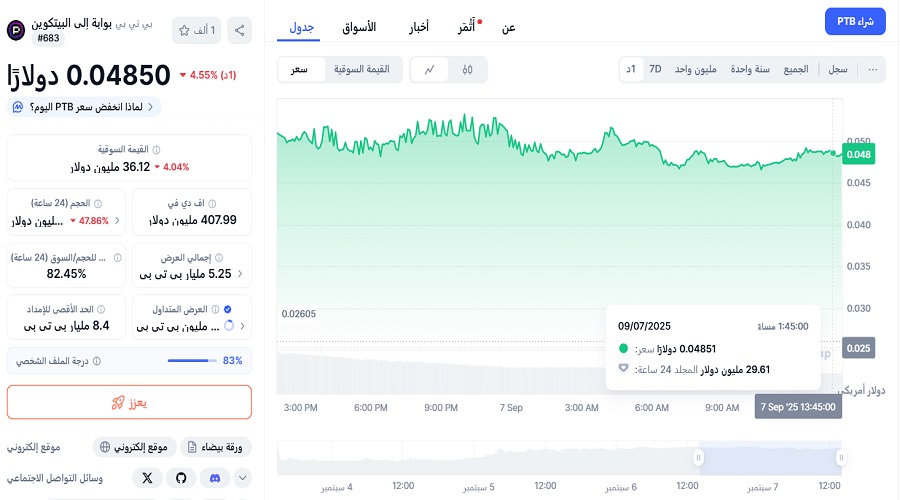Select one month (مليون واحد) range
Viewport: 900px width, 500px height.
696,69
